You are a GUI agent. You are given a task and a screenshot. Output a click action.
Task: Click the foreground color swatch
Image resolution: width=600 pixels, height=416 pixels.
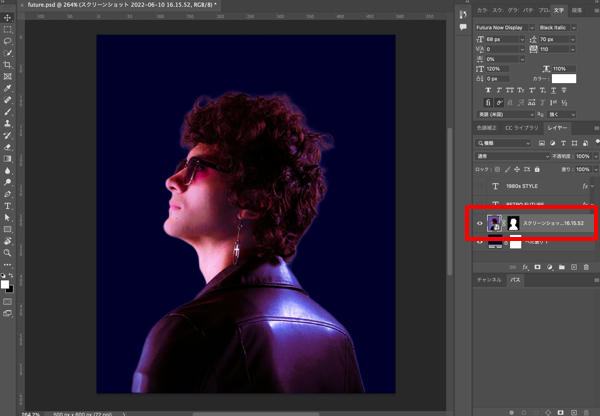[5, 284]
